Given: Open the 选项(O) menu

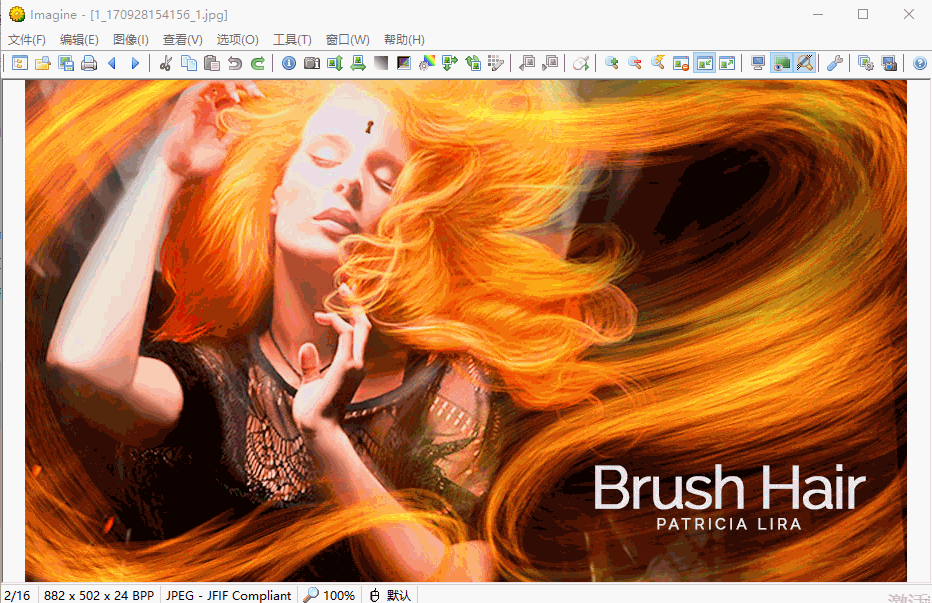Looking at the screenshot, I should click(237, 40).
